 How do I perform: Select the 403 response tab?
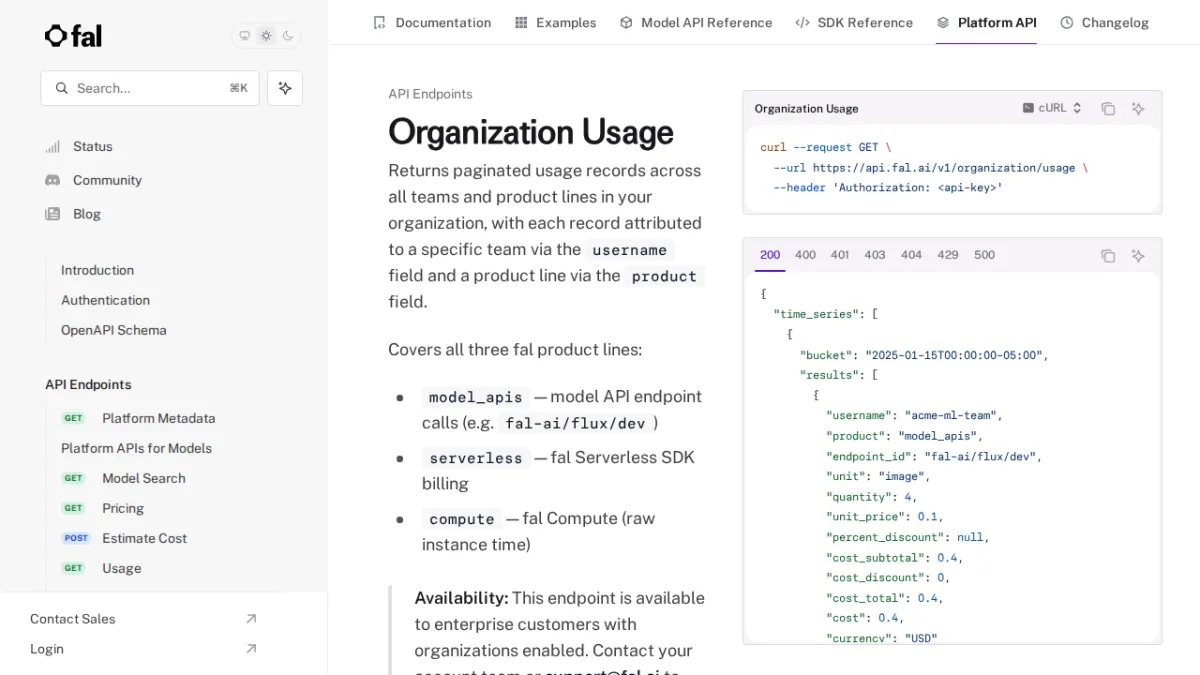875,255
